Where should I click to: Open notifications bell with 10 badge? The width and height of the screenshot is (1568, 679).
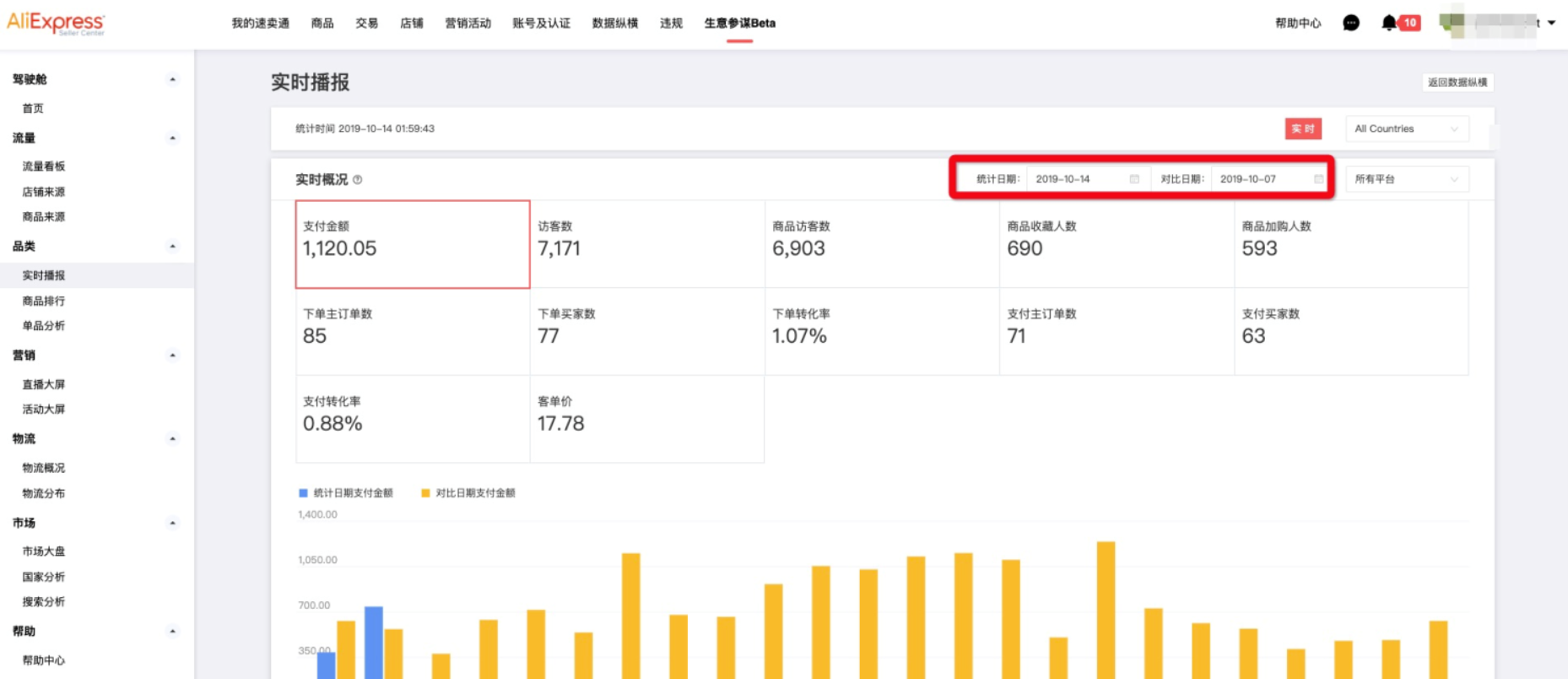coord(1390,23)
